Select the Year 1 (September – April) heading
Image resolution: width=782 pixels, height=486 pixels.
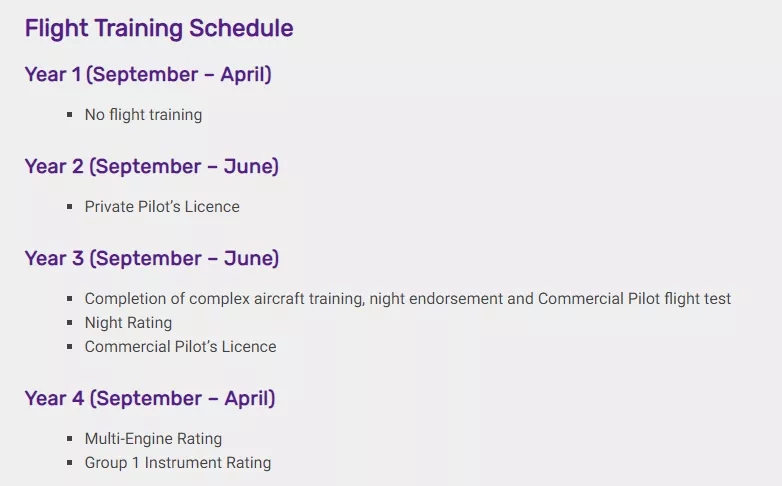coord(148,75)
